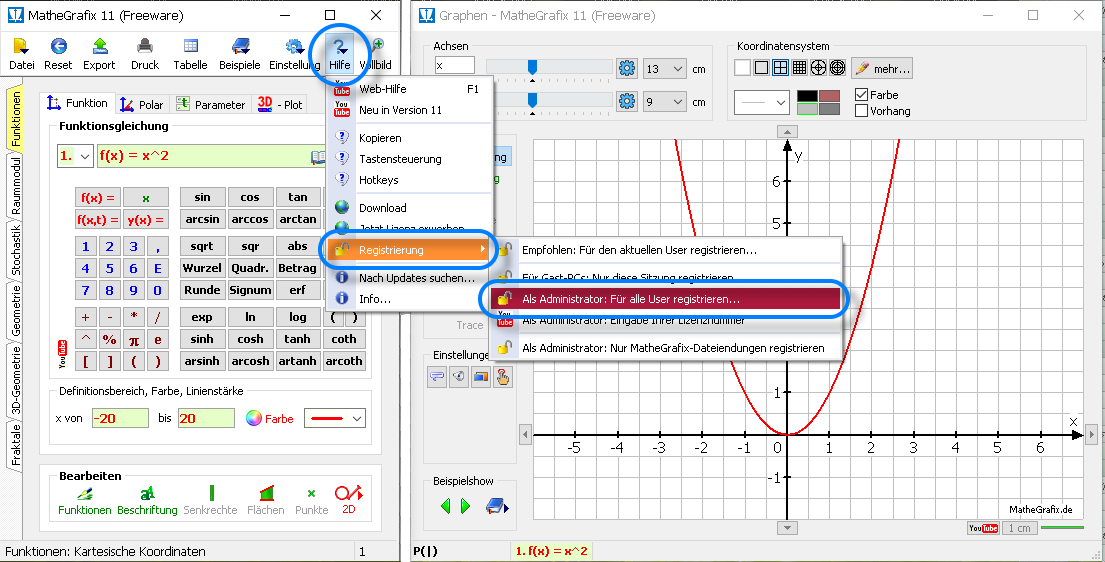Select the reddish-brown color swatch
The width and height of the screenshot is (1105, 562).
(829, 96)
